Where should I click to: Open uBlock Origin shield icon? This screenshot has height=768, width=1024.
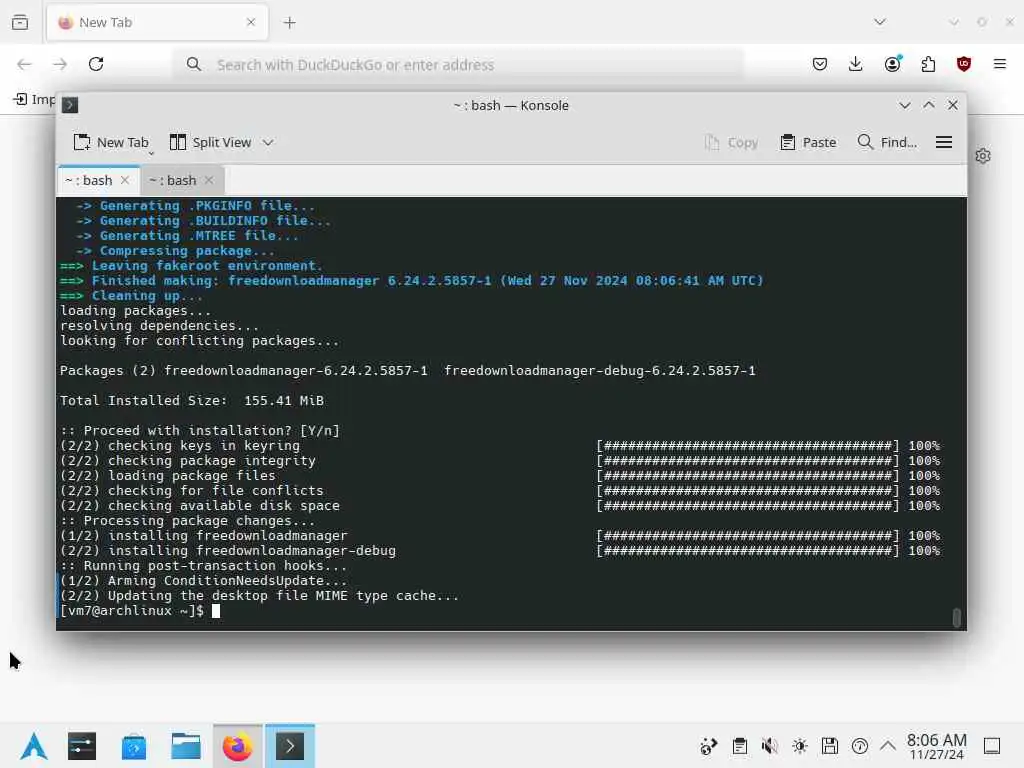[x=964, y=64]
